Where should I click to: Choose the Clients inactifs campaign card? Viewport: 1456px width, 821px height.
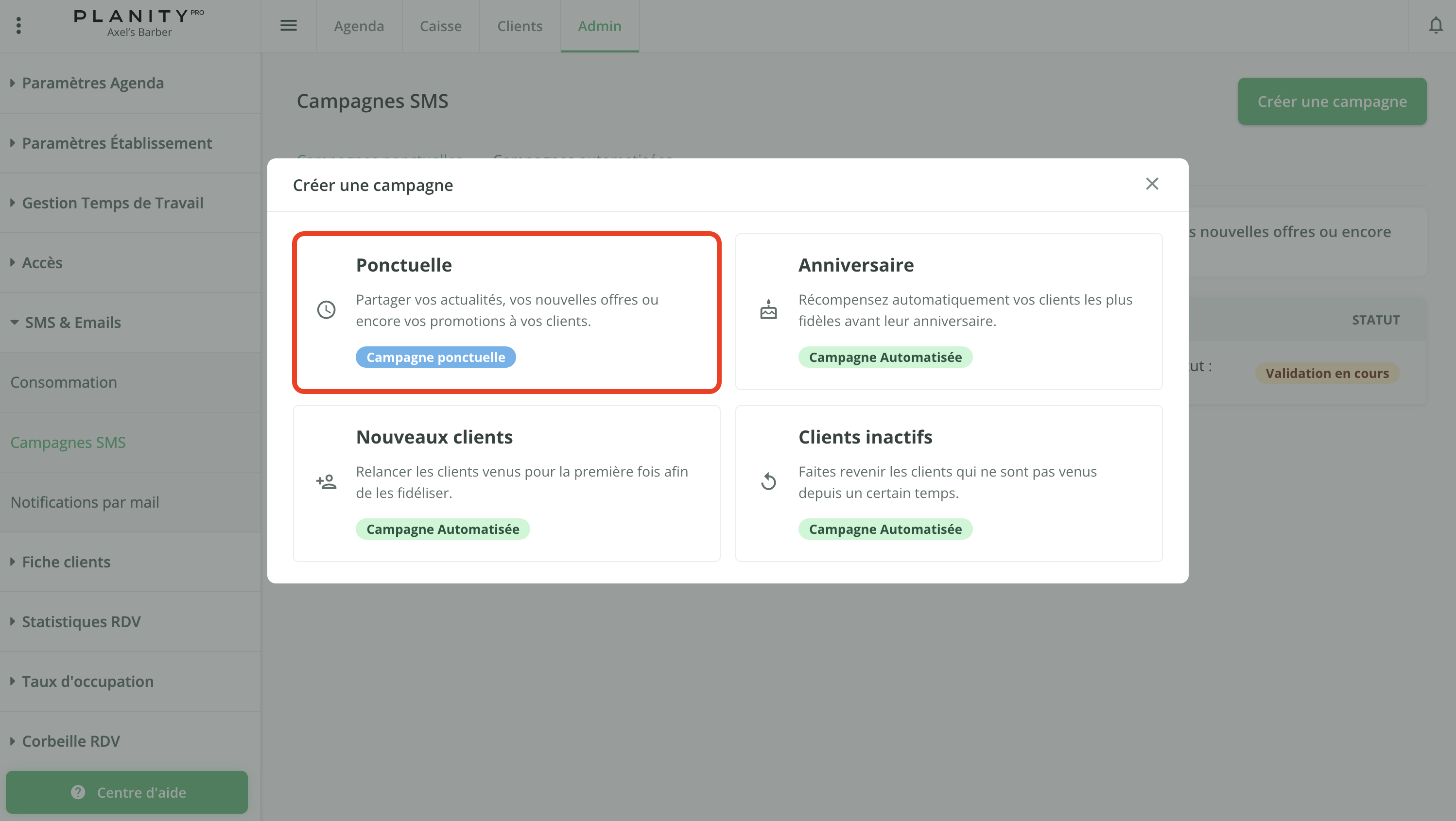pyautogui.click(x=949, y=483)
